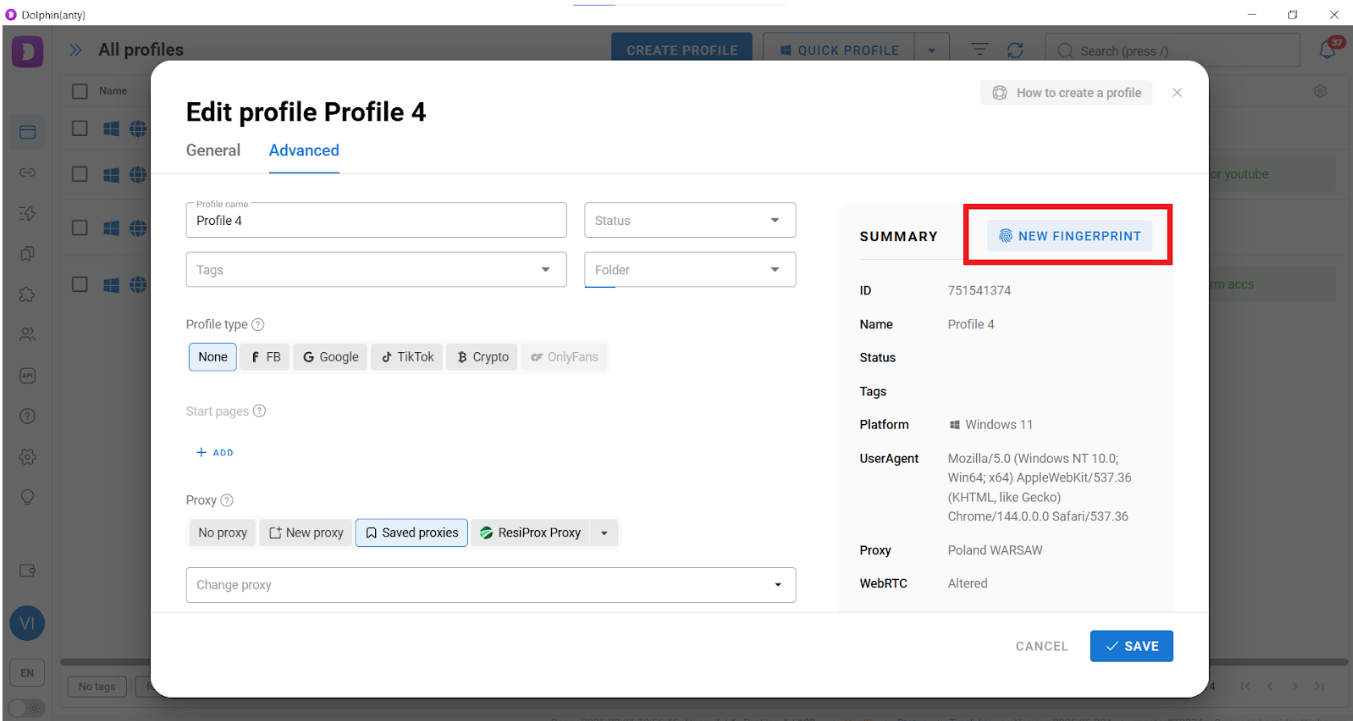This screenshot has height=721, width=1353.
Task: Open the settings gear in left sidebar
Action: [28, 457]
